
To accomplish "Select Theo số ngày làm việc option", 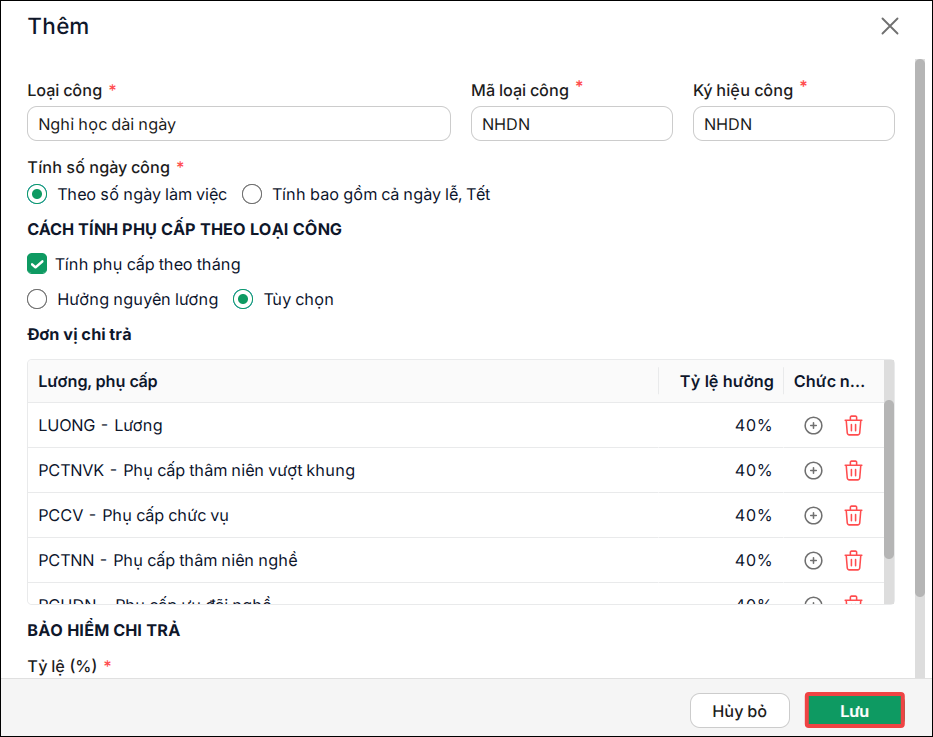I will (x=37, y=195).
